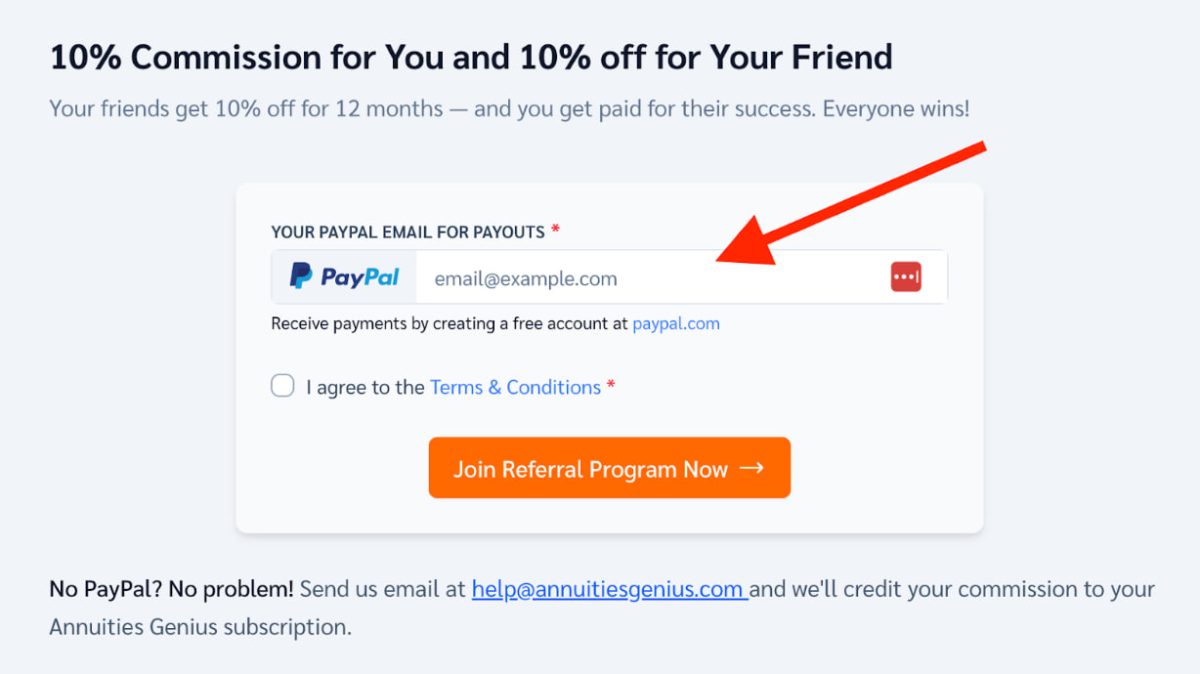Click the PayPal double-P logo mark

301,276
